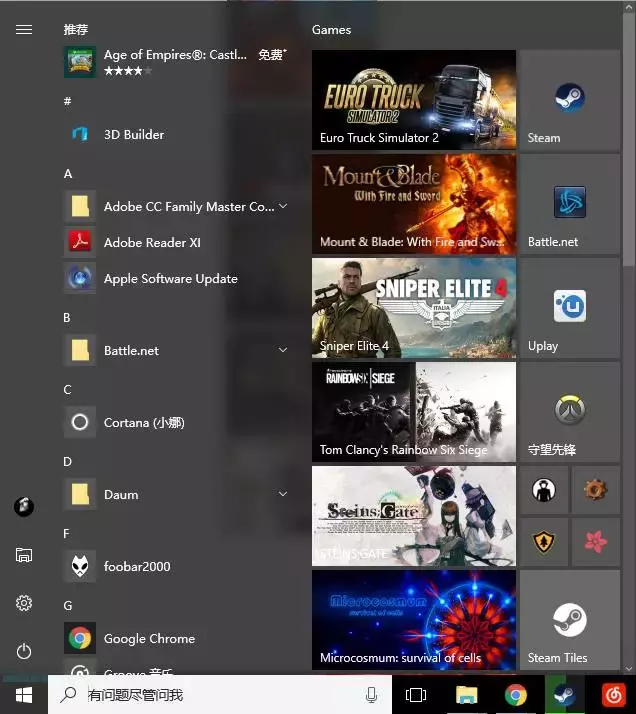636x714 pixels.
Task: Click the A letter index header
Action: pyautogui.click(x=68, y=173)
